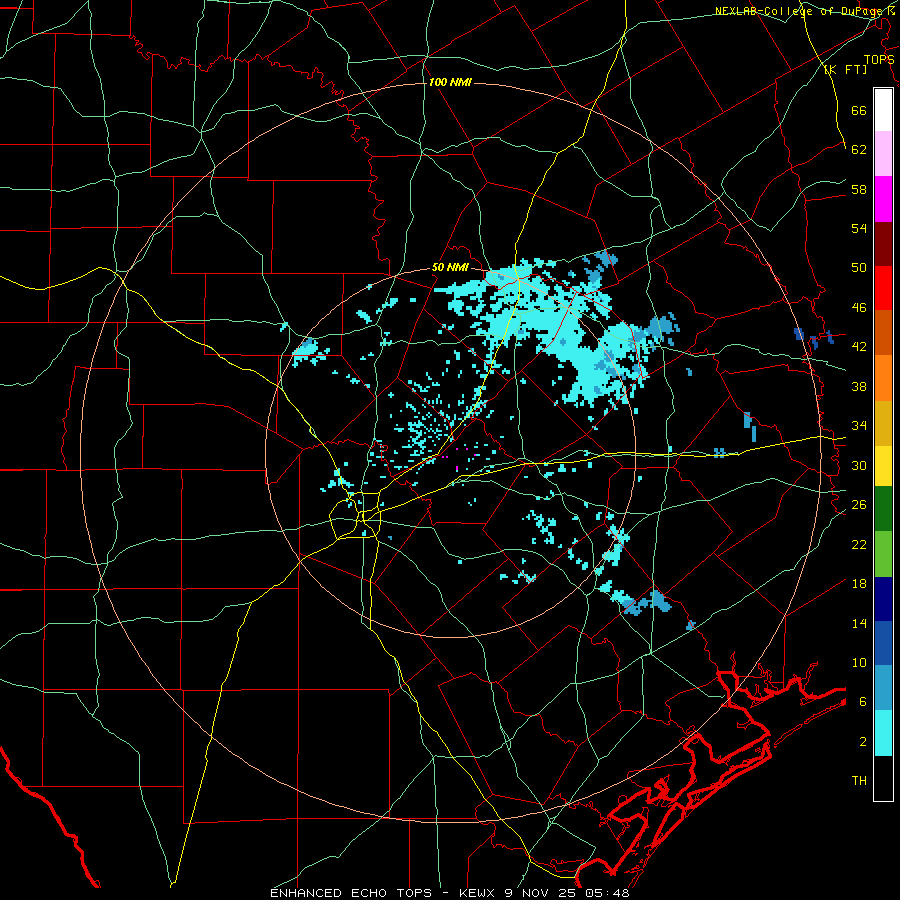Image resolution: width=900 pixels, height=900 pixels.
Task: Click the legend value '10'
Action: point(859,662)
